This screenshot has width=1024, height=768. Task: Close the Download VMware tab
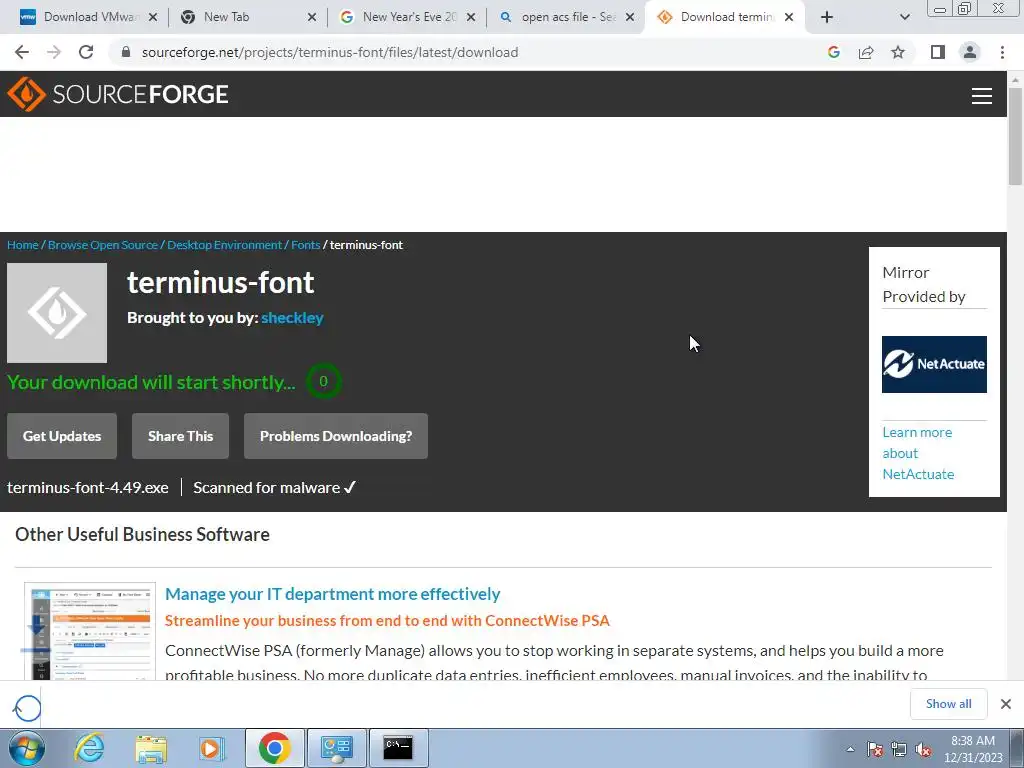(x=153, y=17)
